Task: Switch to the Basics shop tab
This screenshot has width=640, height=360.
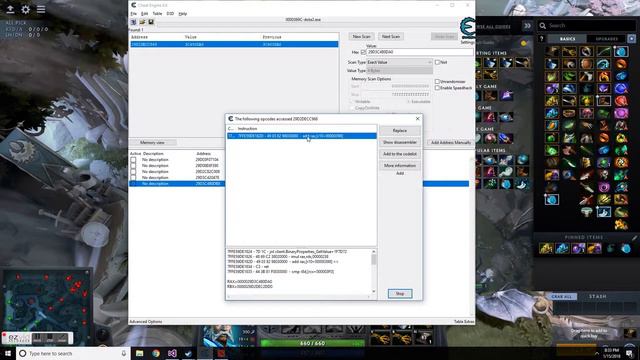Action: coord(567,39)
